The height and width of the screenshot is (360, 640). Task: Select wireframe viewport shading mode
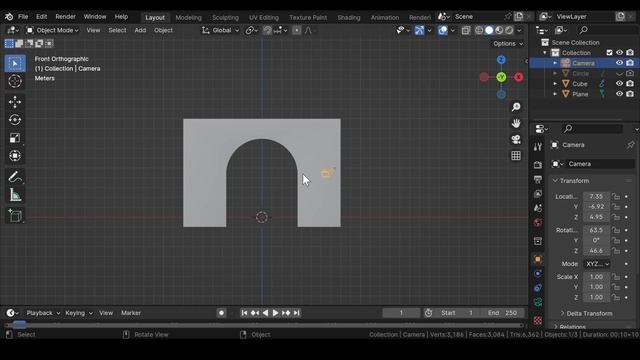pos(479,30)
